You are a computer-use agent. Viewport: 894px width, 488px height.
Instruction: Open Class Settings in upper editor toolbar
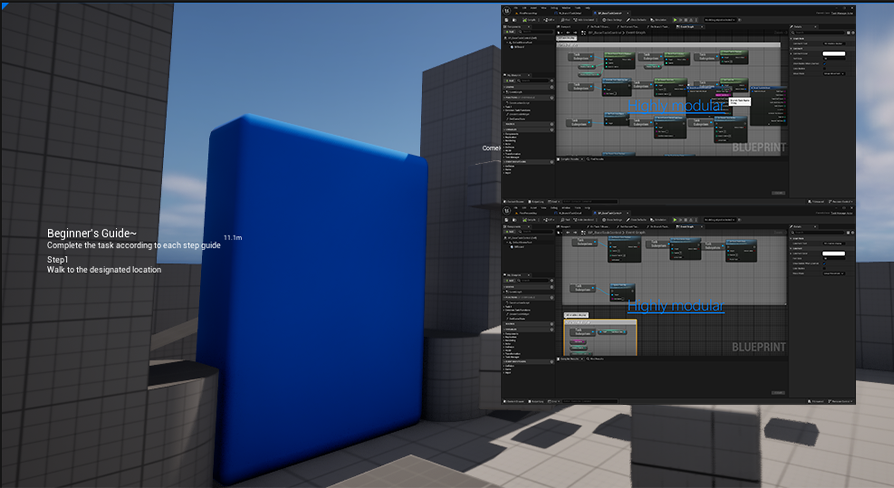coord(612,20)
